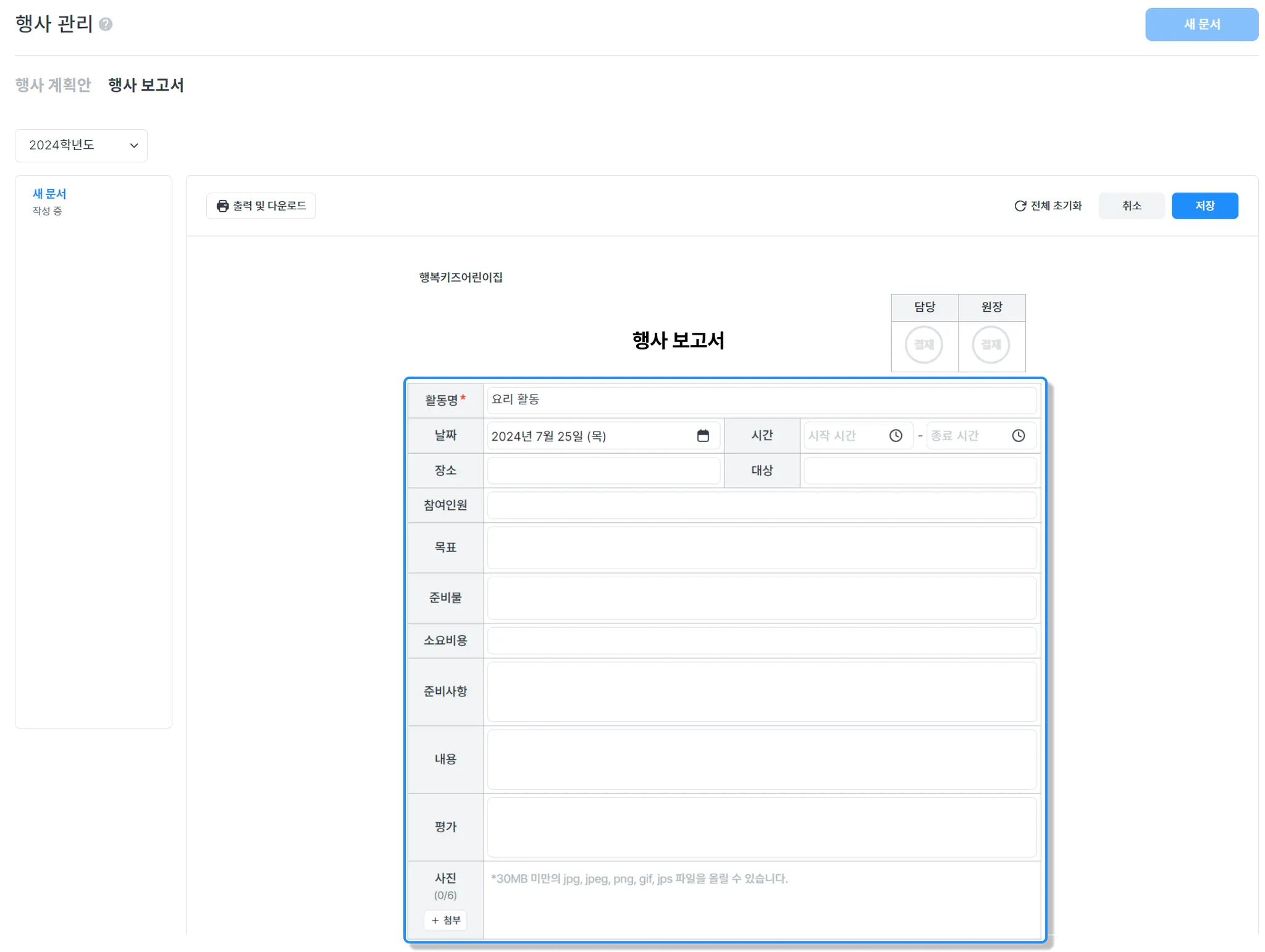This screenshot has width=1265, height=952.
Task: Click the 취소 cancel button
Action: click(x=1131, y=206)
